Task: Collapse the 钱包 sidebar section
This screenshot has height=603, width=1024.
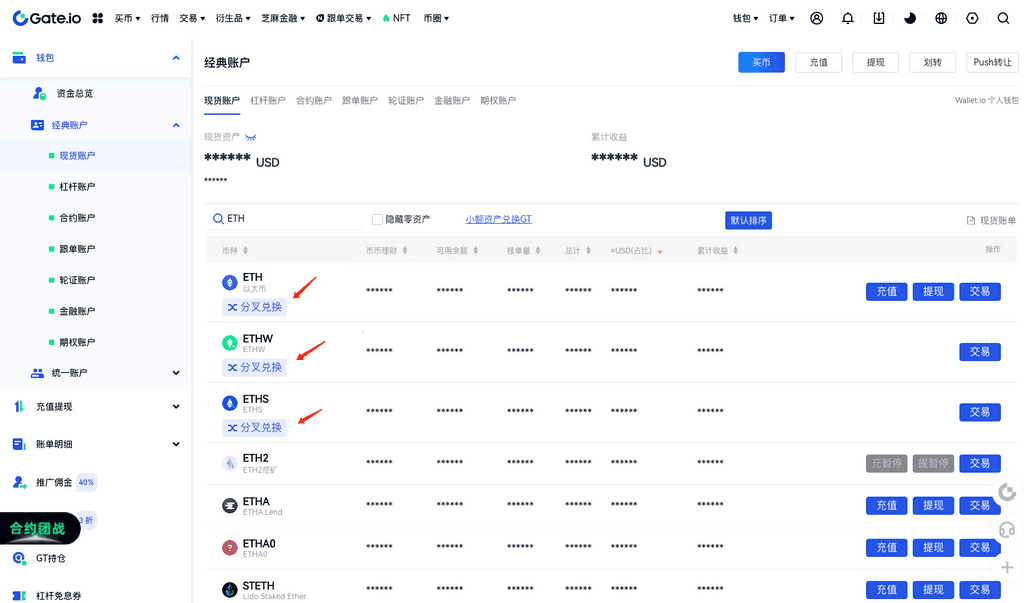Action: (x=176, y=57)
